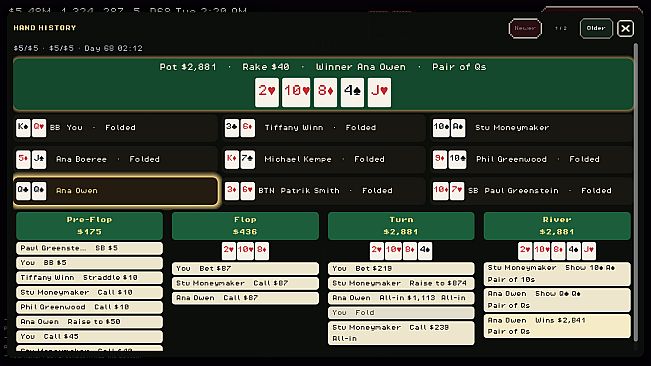The image size is (651, 366).
Task: Click Paul Greenstein SB $5 action
Action: pos(89,248)
